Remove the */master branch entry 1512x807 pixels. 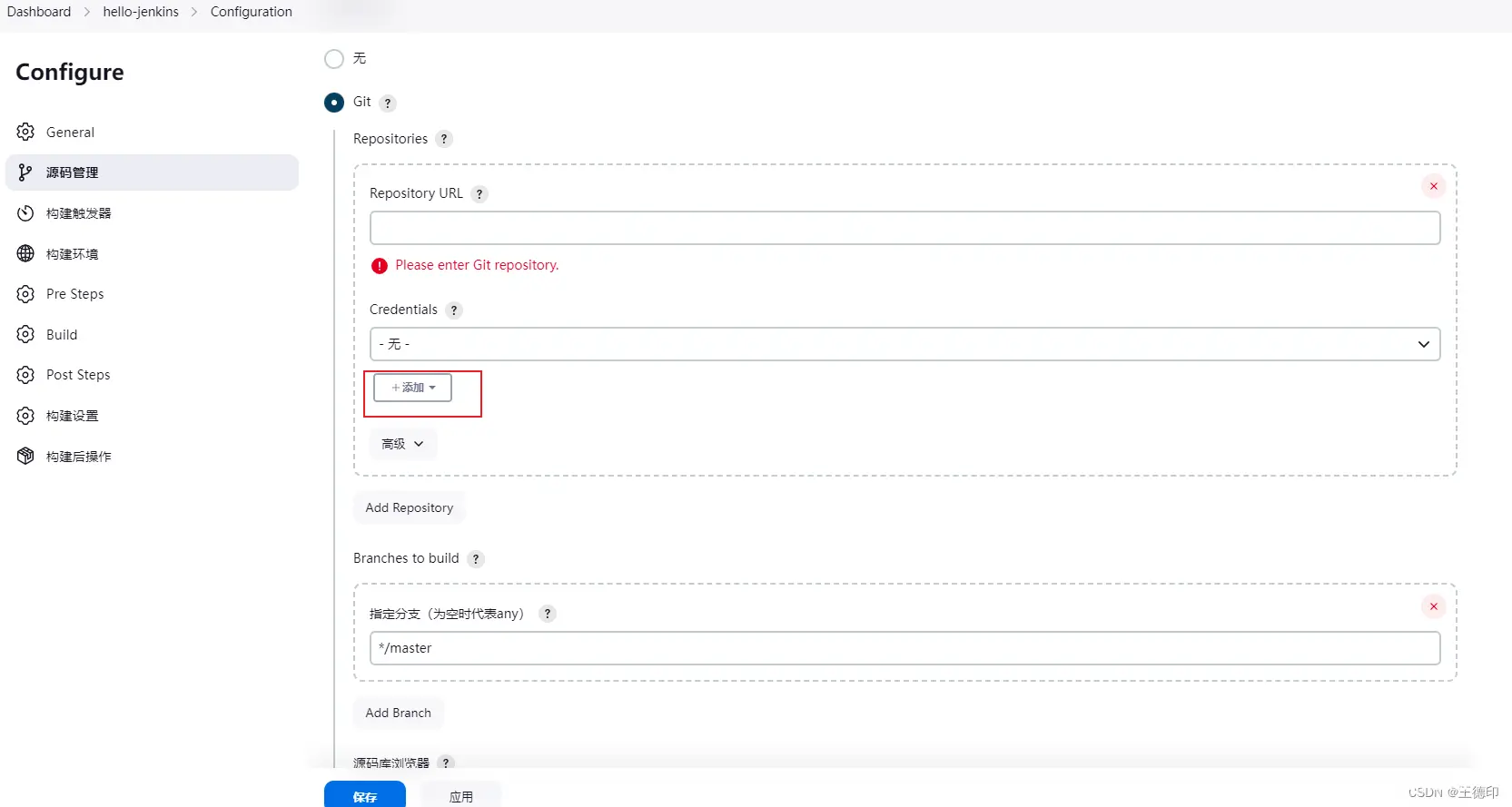pyautogui.click(x=1434, y=606)
